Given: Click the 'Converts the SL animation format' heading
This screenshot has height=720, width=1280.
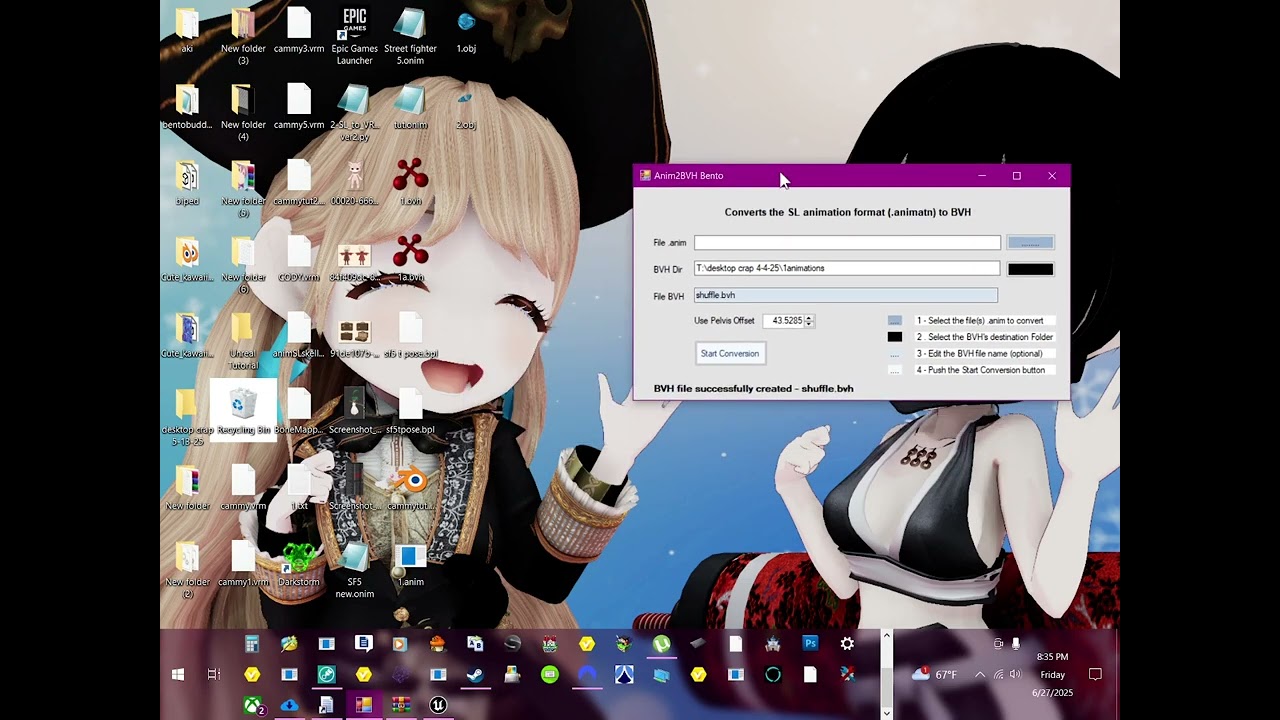Looking at the screenshot, I should pyautogui.click(x=848, y=212).
